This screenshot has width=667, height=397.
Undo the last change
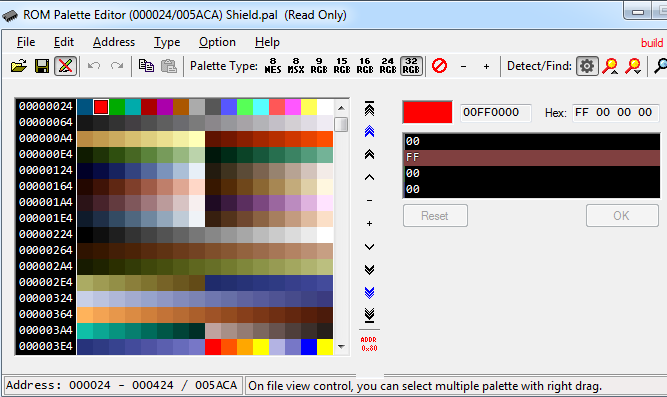tap(94, 66)
